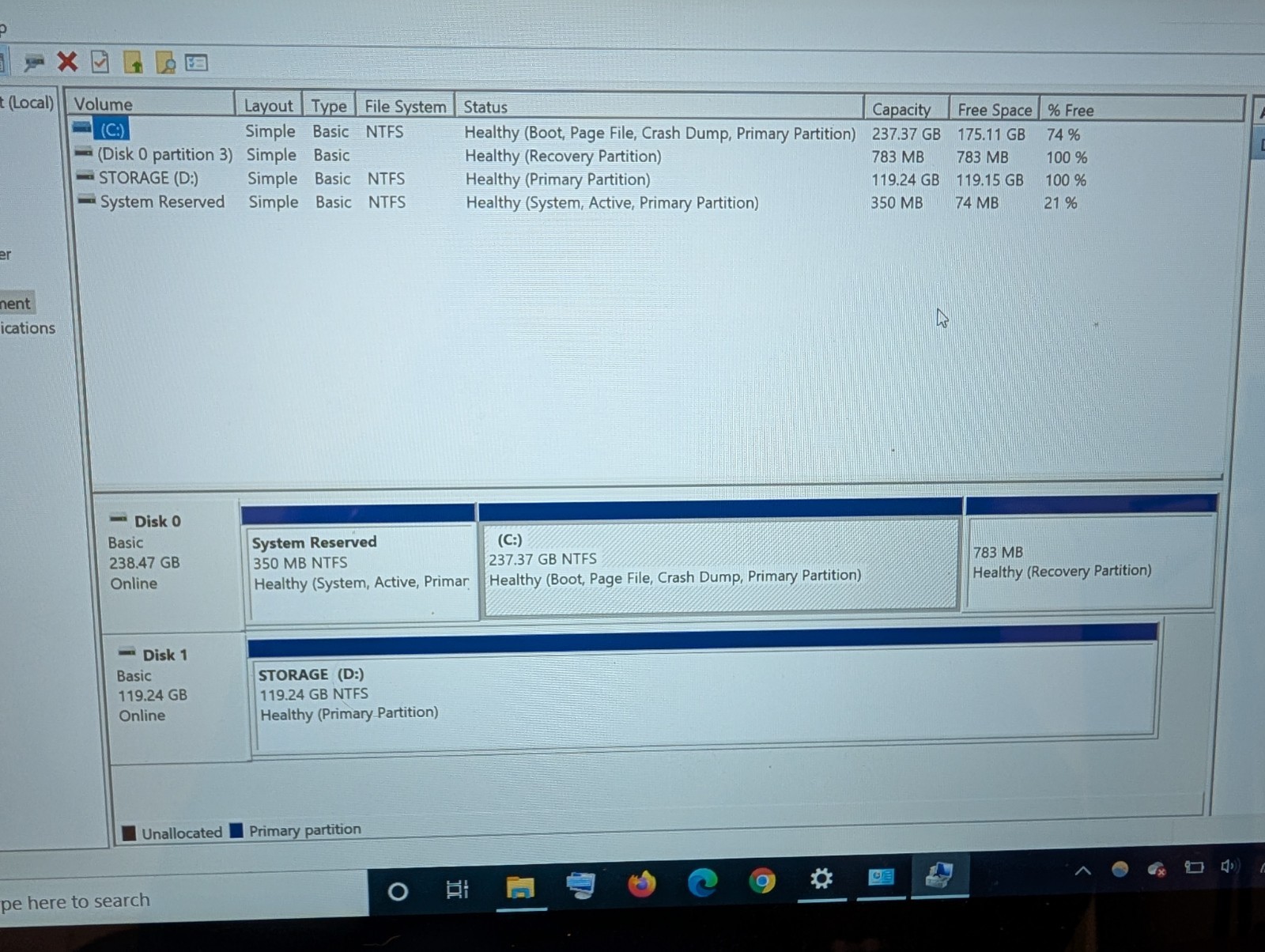
Task: Sort by the Capacity column header
Action: pos(906,109)
